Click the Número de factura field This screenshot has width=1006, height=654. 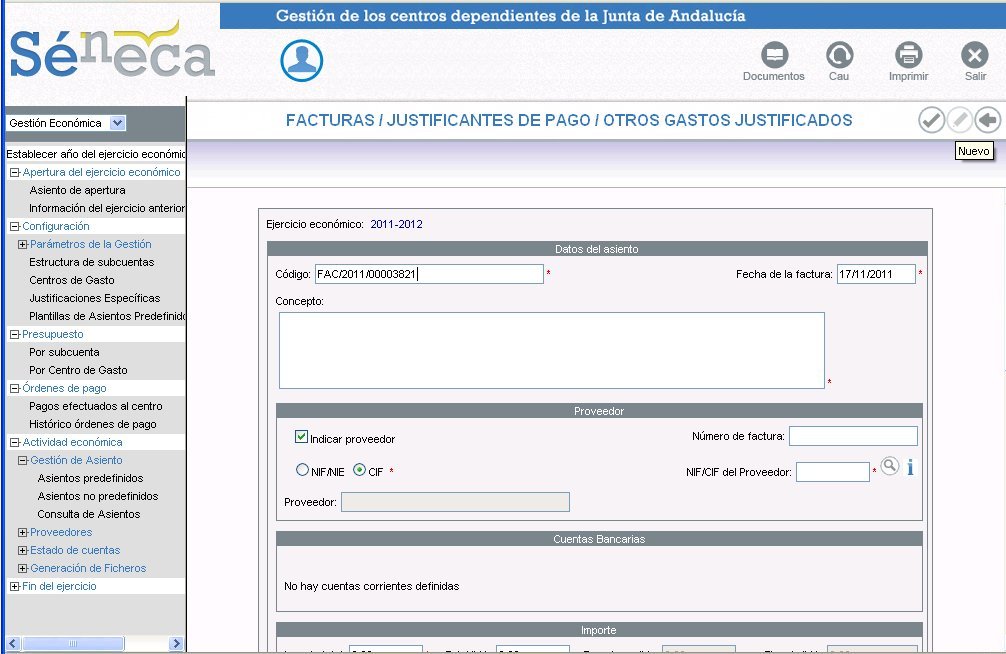(x=853, y=436)
